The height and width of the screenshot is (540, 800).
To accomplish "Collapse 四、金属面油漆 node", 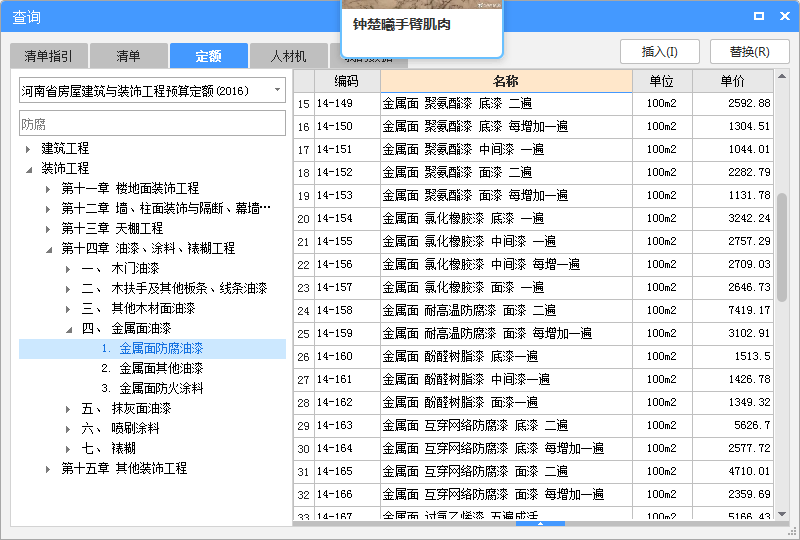I will click(x=68, y=329).
